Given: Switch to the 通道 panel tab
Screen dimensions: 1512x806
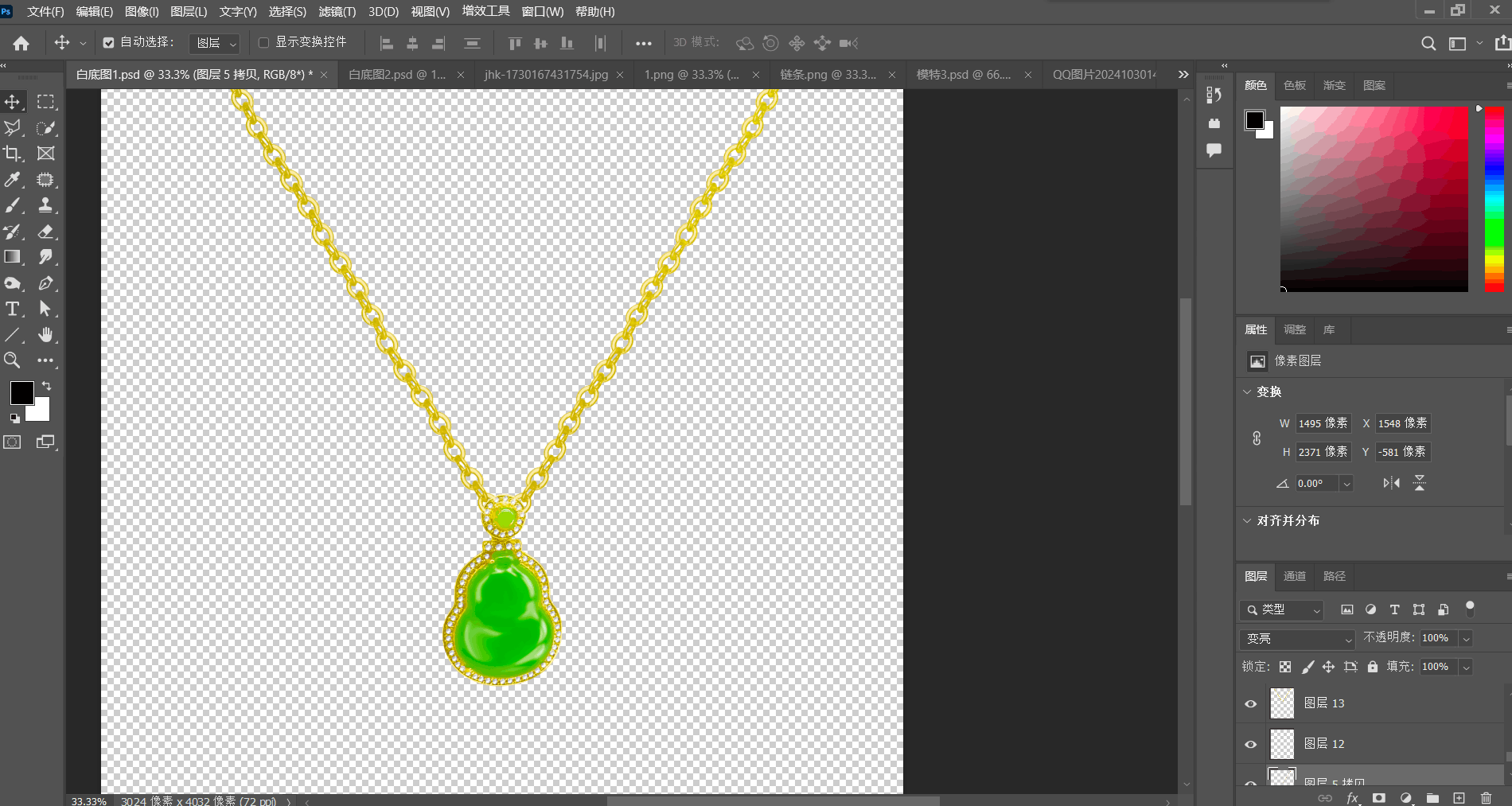Looking at the screenshot, I should 1295,576.
